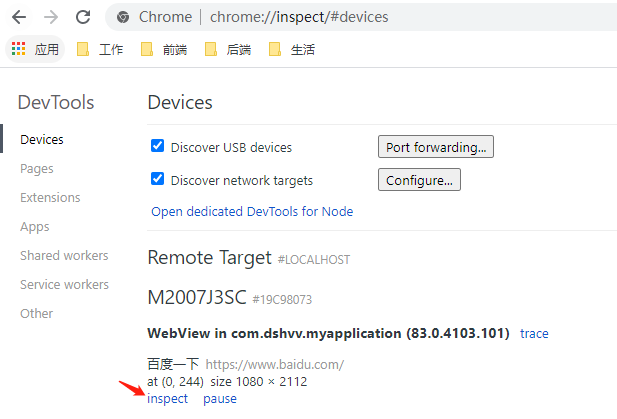Select Pages in DevTools sidebar
The image size is (617, 419).
[37, 169]
